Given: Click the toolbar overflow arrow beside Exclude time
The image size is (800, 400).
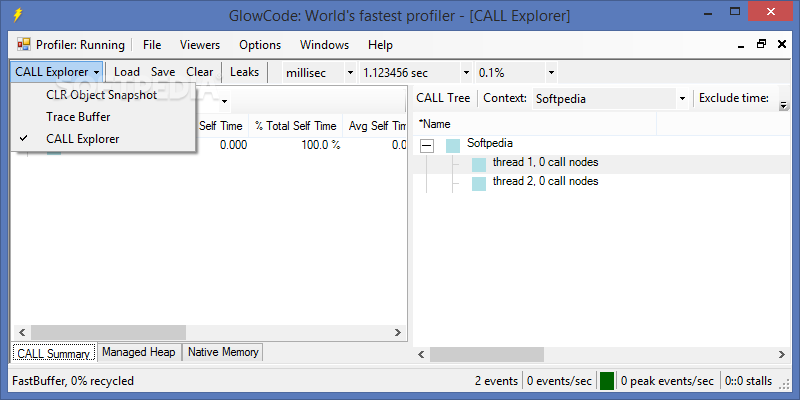Looking at the screenshot, I should [x=783, y=106].
